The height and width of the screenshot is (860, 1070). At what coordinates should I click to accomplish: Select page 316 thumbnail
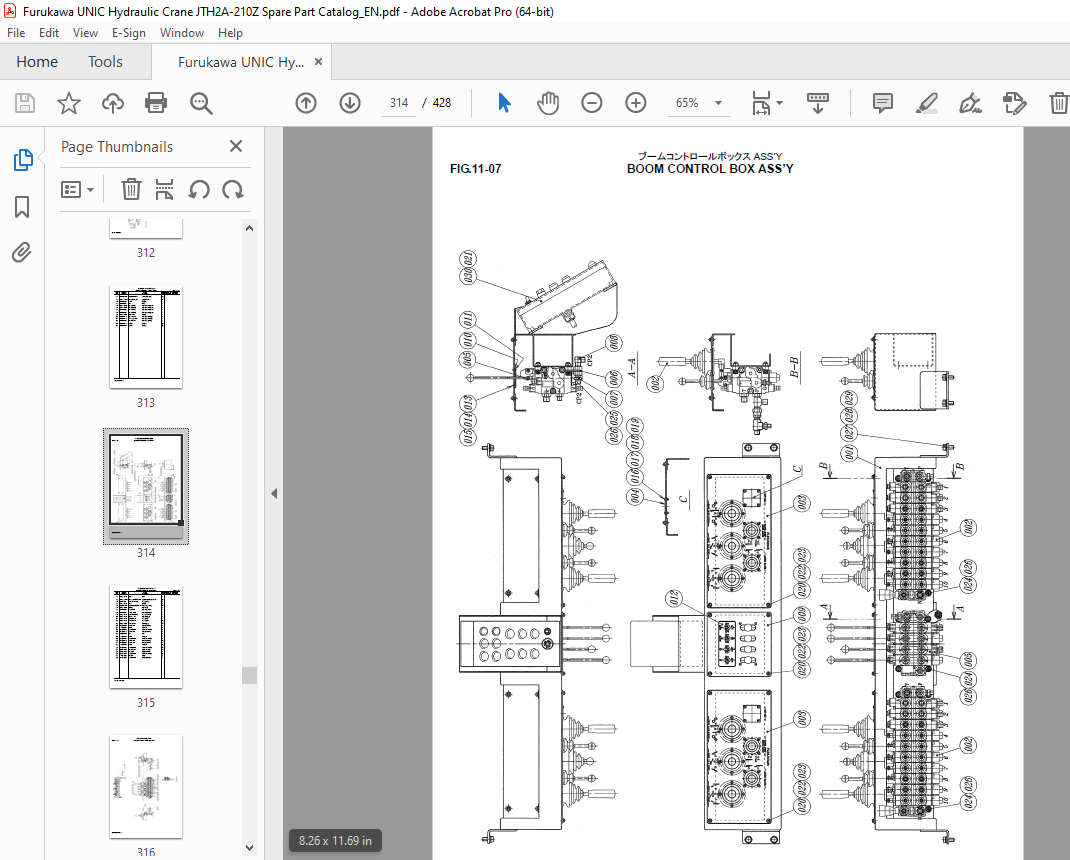point(146,786)
